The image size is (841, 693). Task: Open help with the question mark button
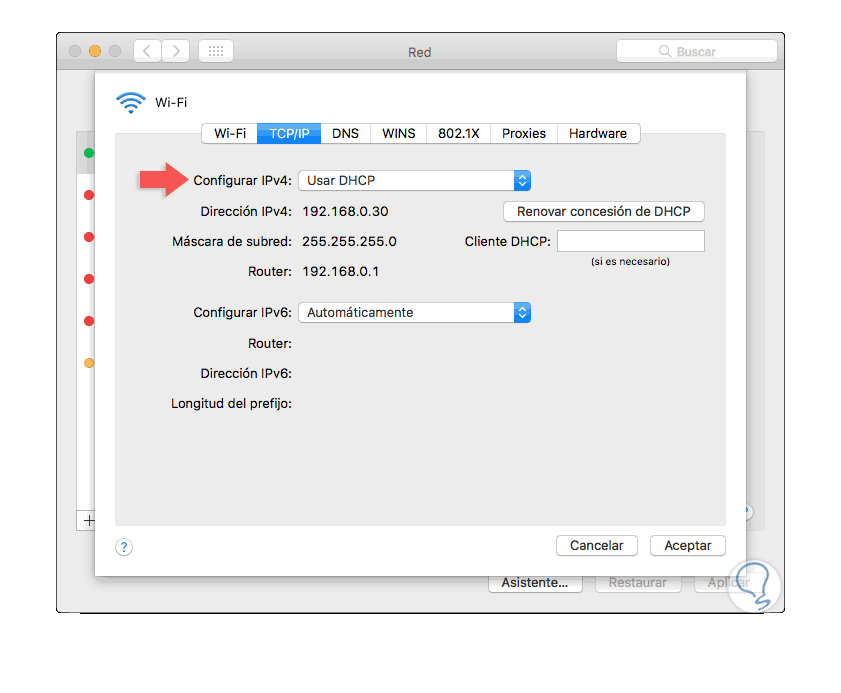[124, 547]
